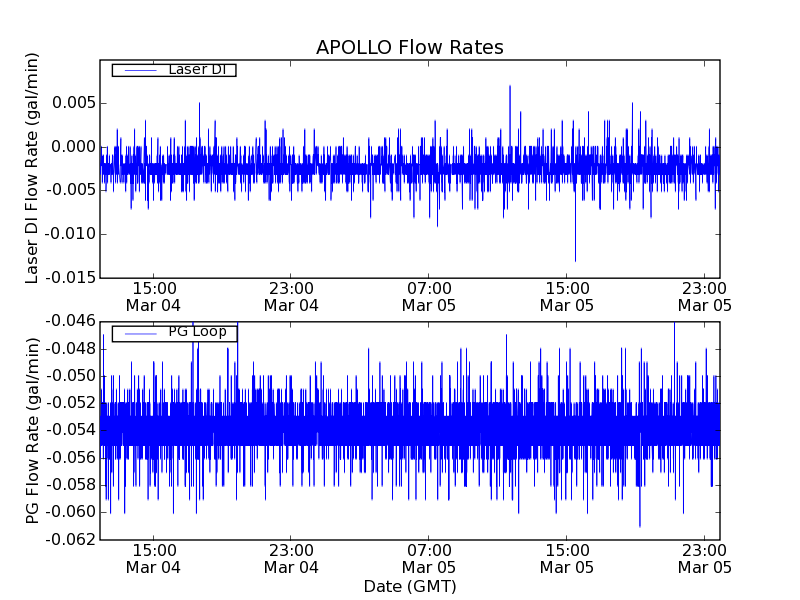Click the blue line sample in PG Loop legend

(x=139, y=333)
